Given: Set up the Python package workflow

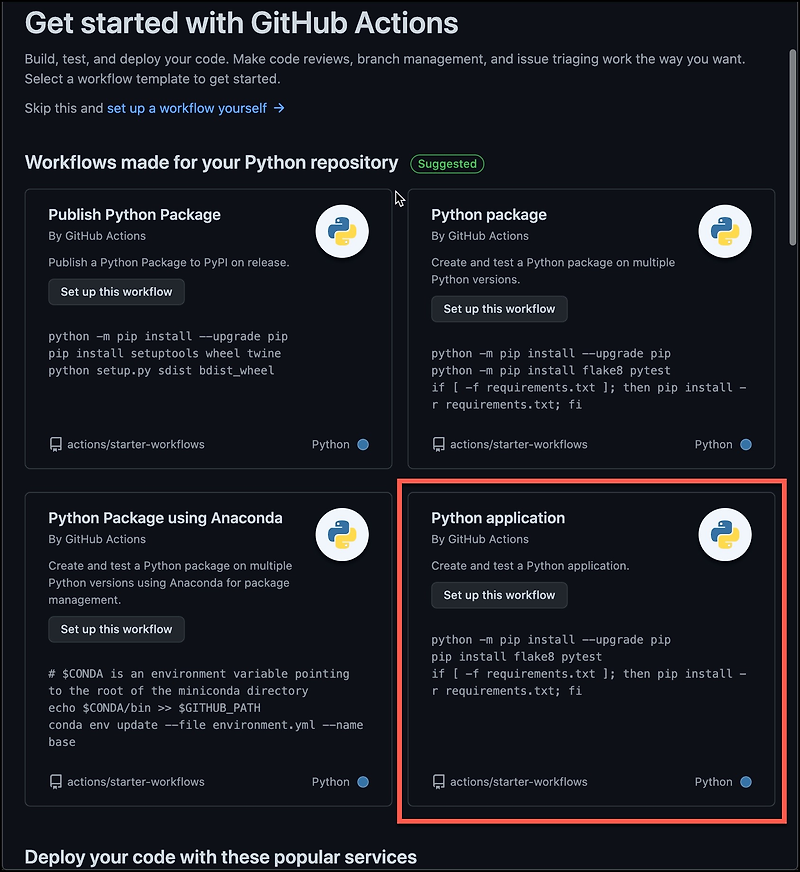Looking at the screenshot, I should (x=499, y=309).
